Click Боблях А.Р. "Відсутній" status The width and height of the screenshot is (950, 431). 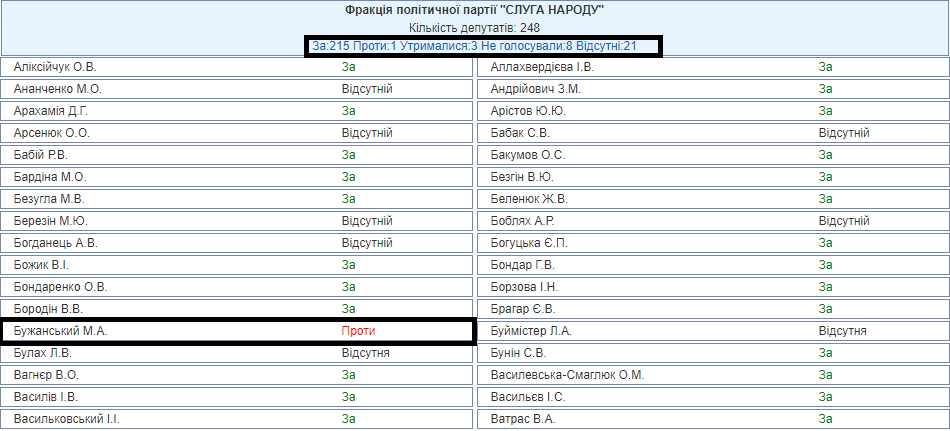(843, 221)
